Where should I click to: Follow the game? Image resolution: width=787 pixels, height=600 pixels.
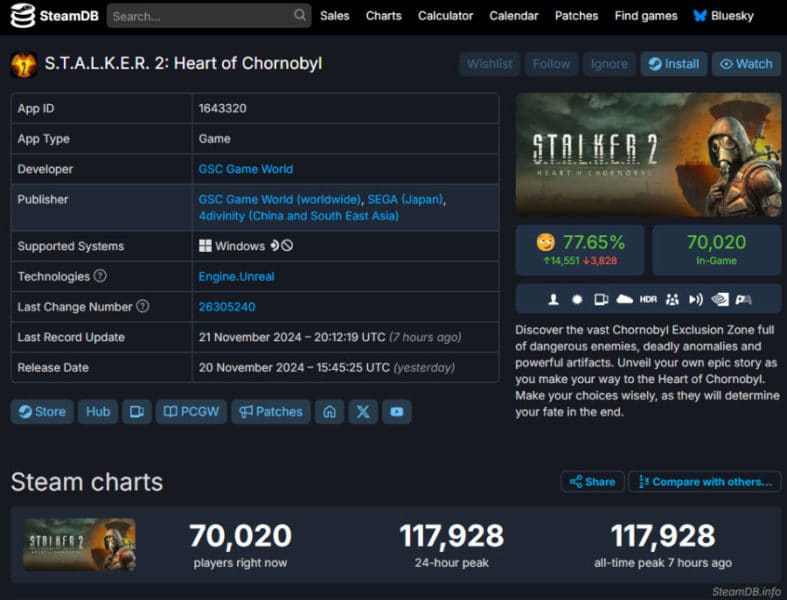pyautogui.click(x=551, y=64)
